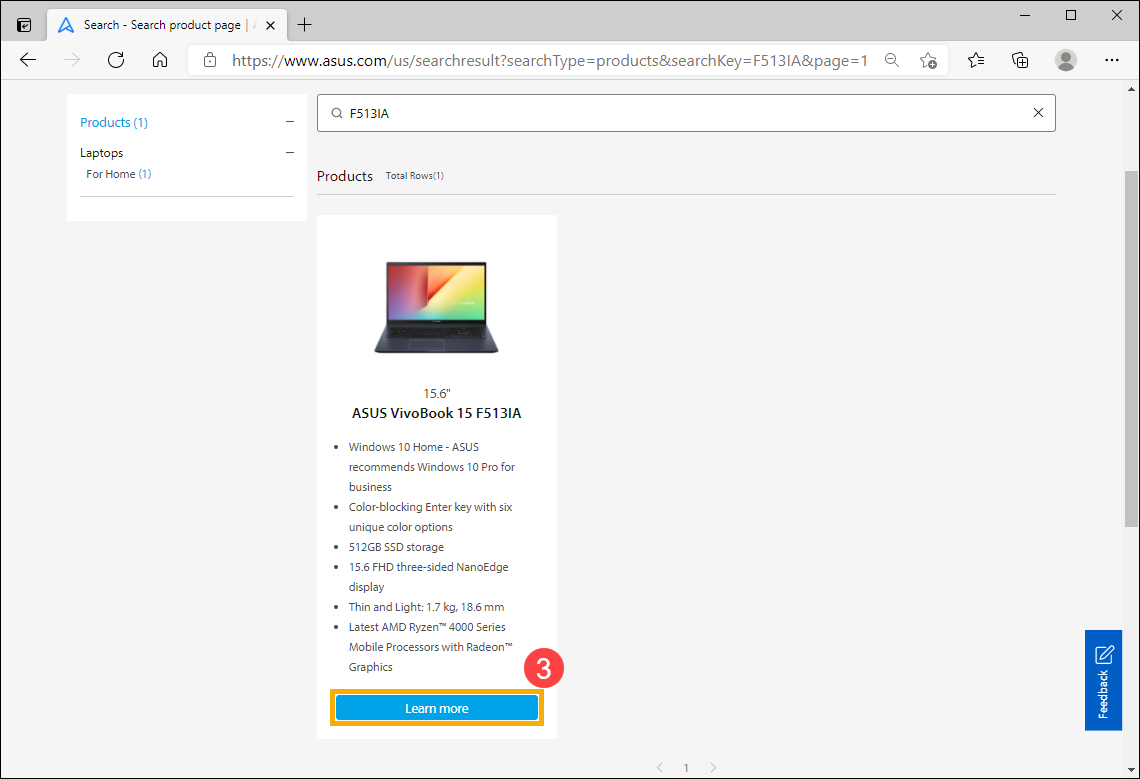Select results page 1

686,768
